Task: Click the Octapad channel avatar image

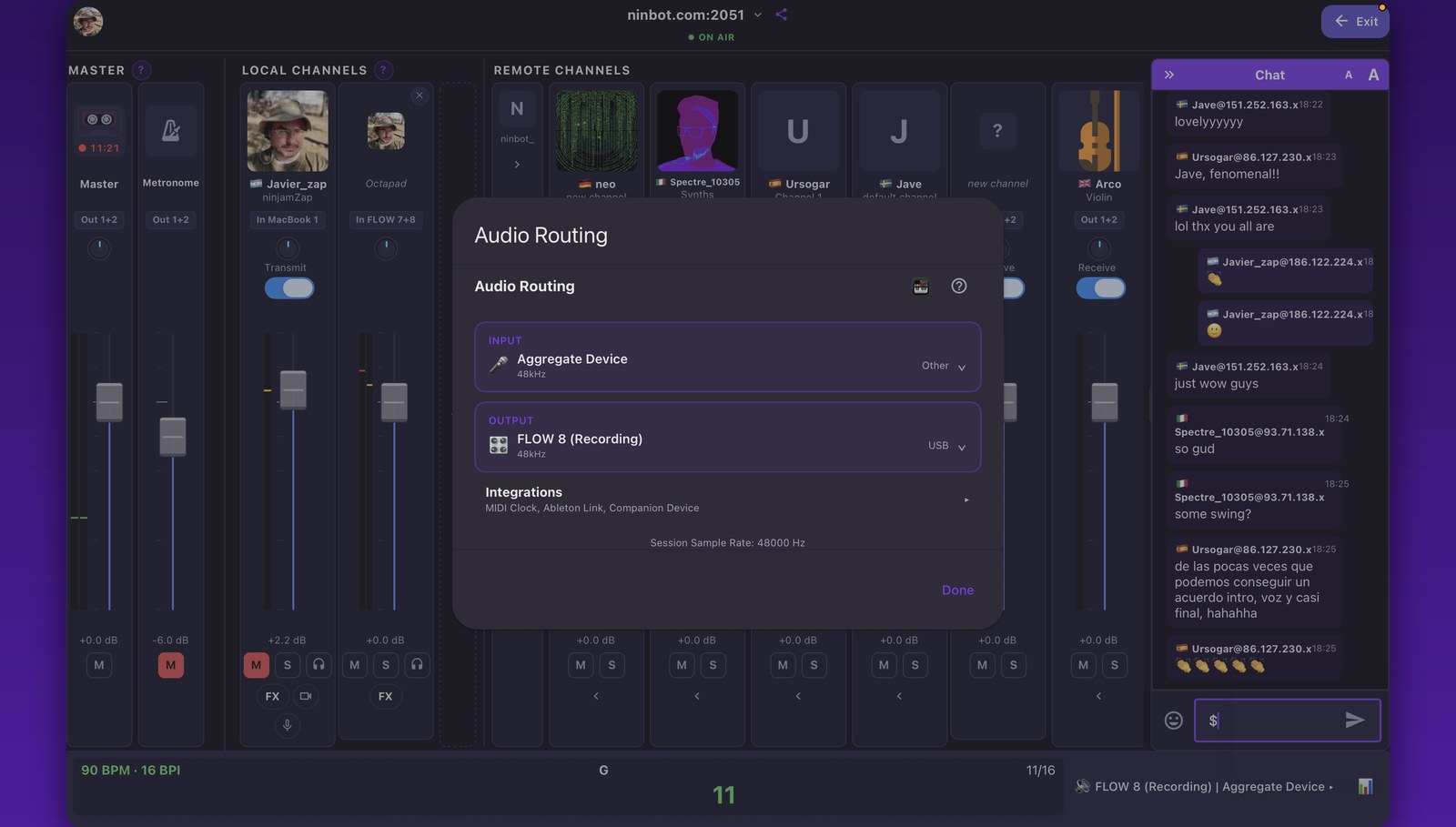Action: point(386,131)
